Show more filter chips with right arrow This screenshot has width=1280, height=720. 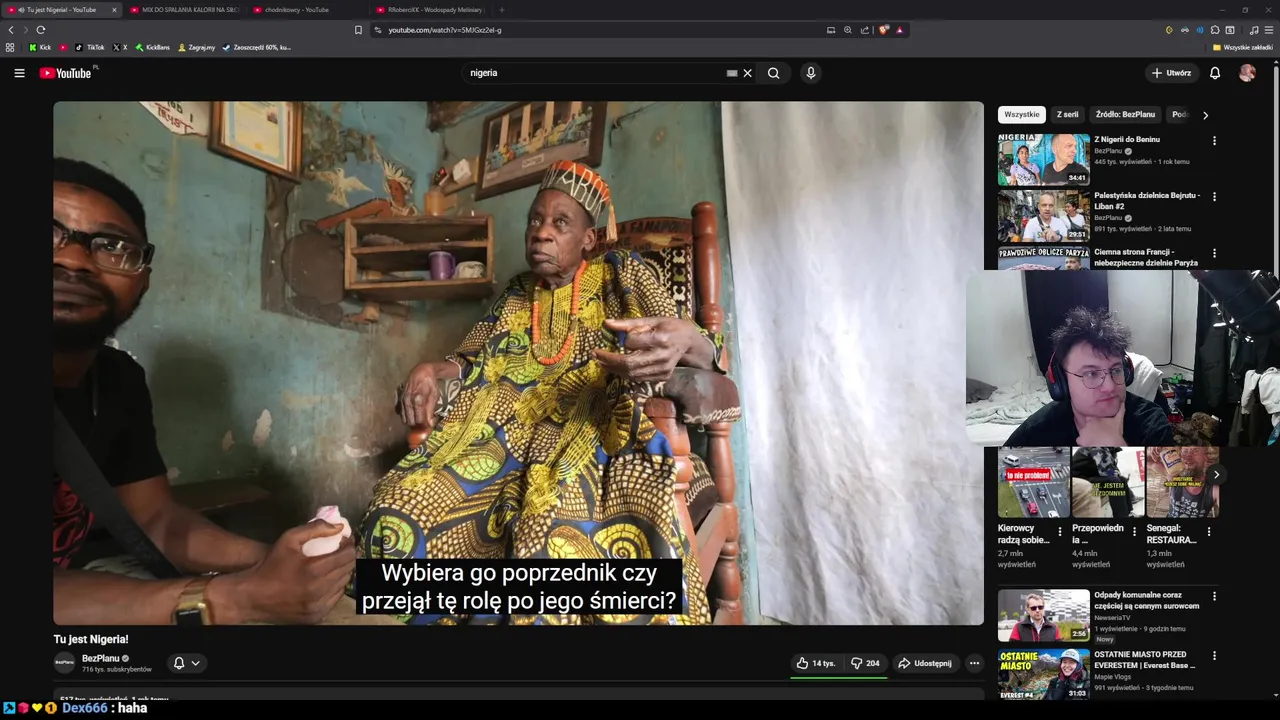pyautogui.click(x=1205, y=115)
